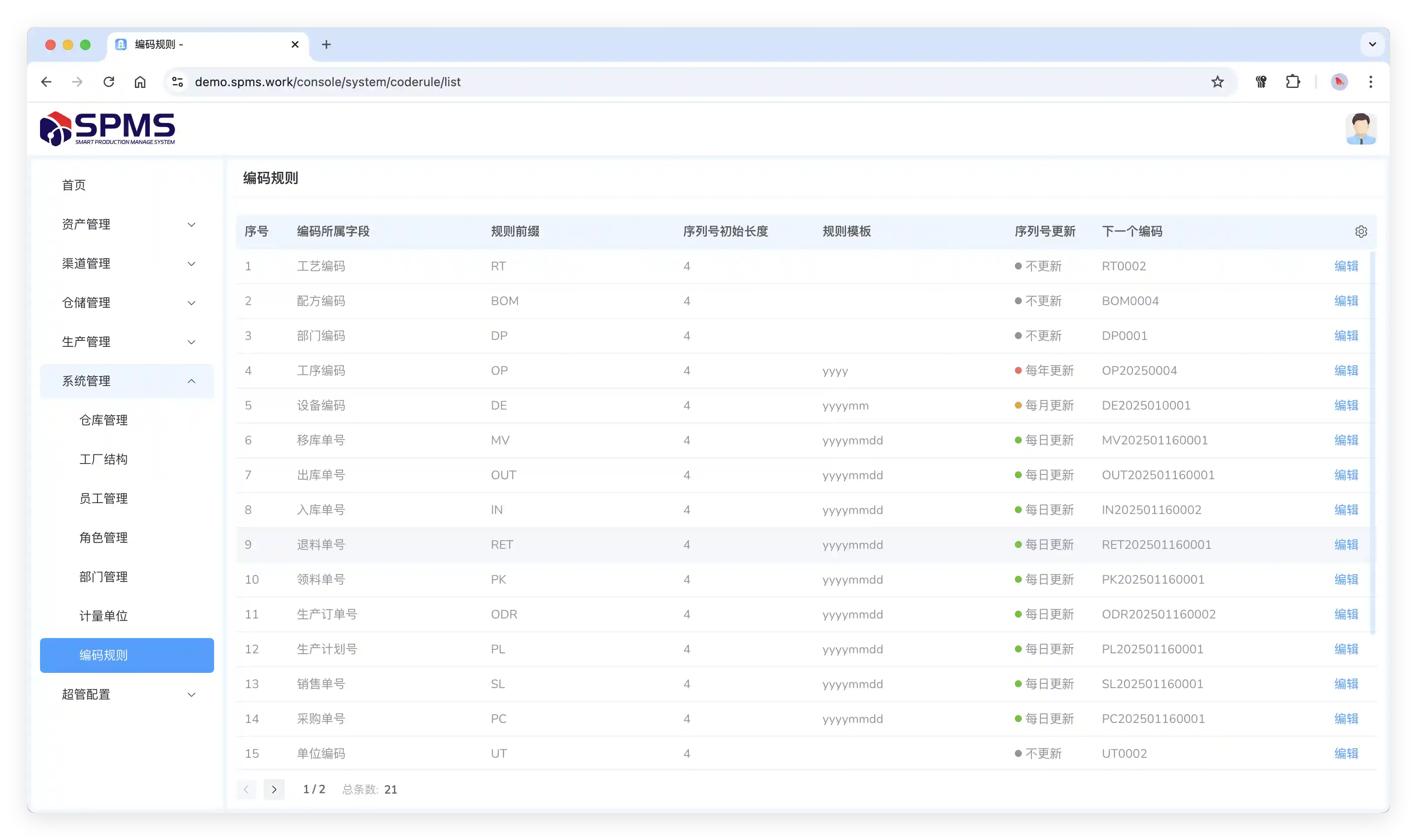Open a new browser tab

326,45
